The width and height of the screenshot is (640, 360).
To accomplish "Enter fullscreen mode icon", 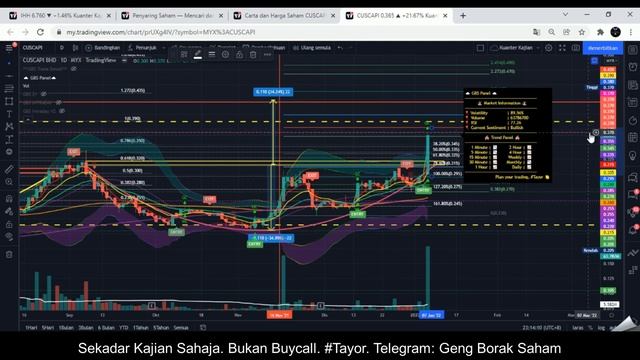I will [562, 48].
